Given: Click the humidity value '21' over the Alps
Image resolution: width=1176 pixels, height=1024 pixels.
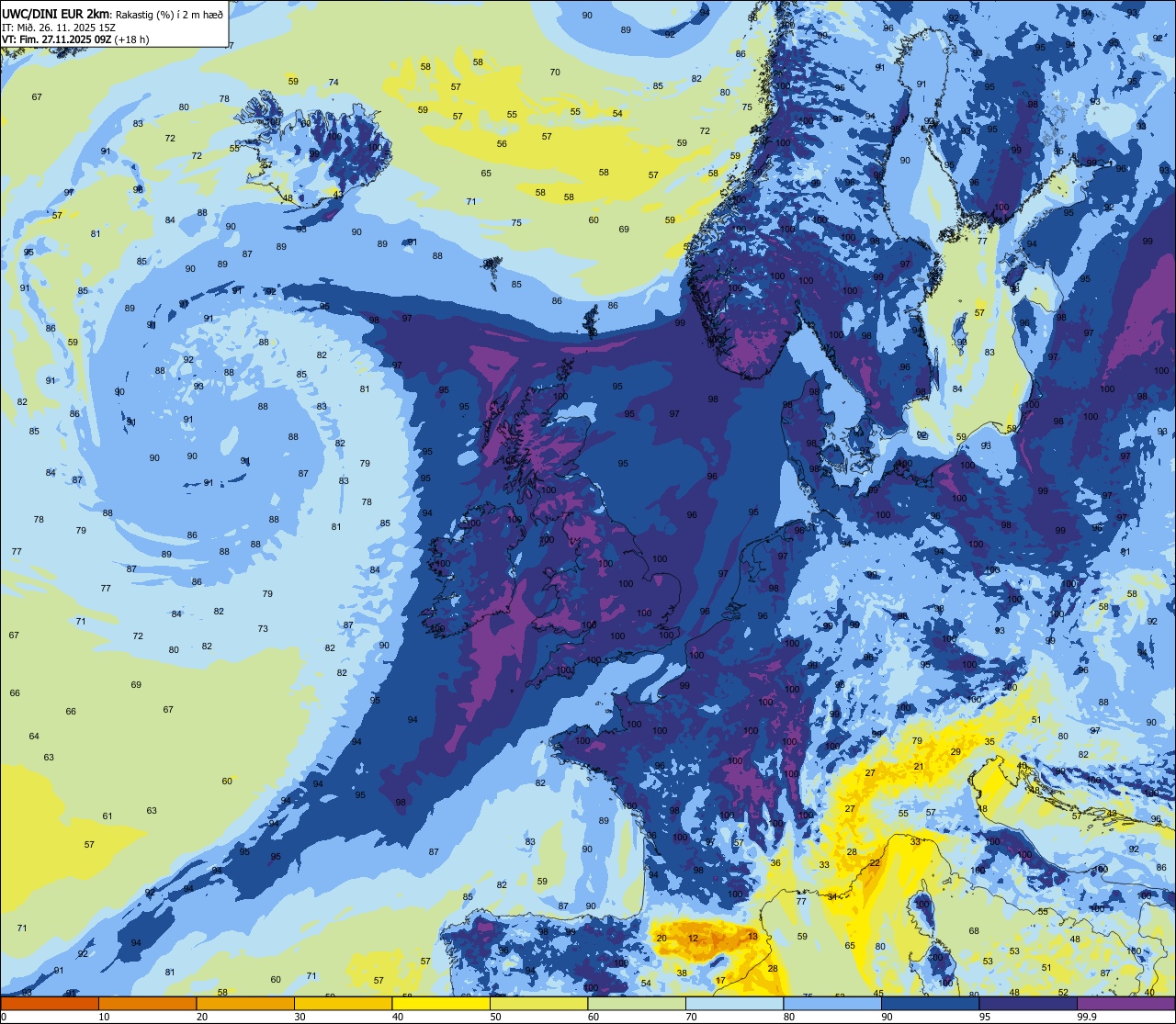Looking at the screenshot, I should click(918, 766).
